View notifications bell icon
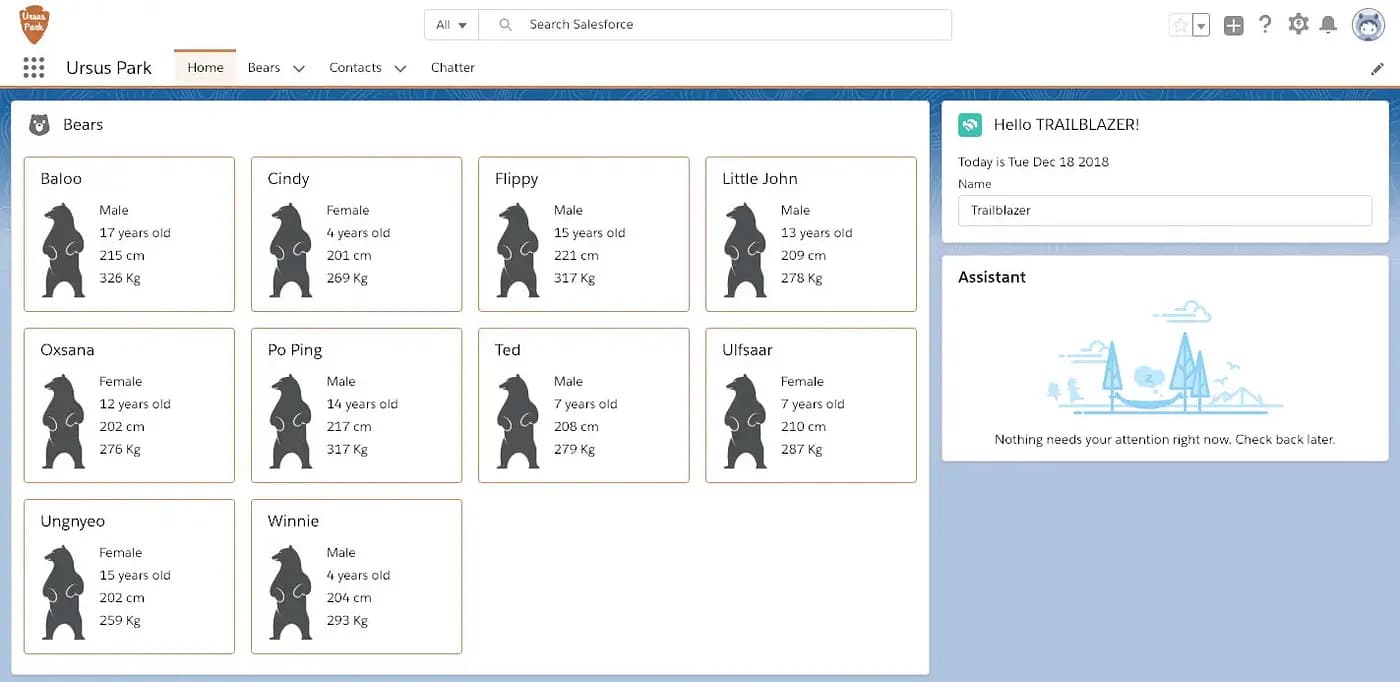 [1328, 25]
